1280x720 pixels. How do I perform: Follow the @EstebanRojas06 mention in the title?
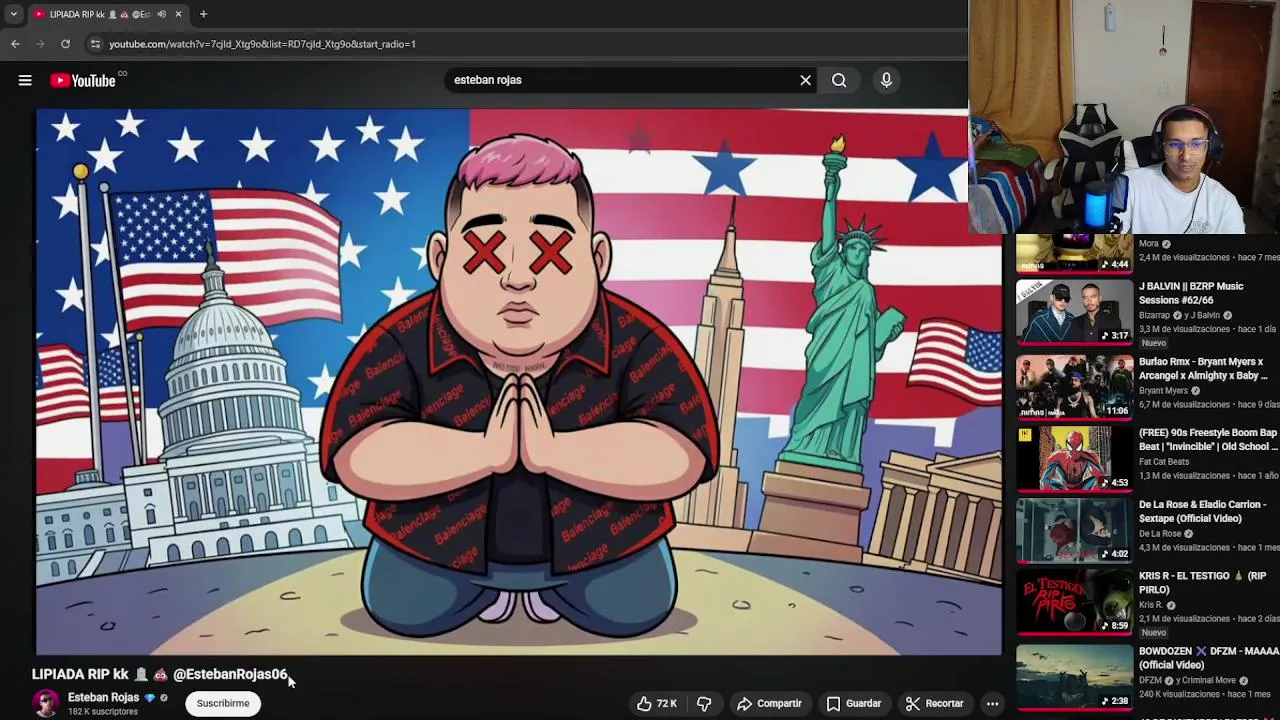[x=230, y=674]
